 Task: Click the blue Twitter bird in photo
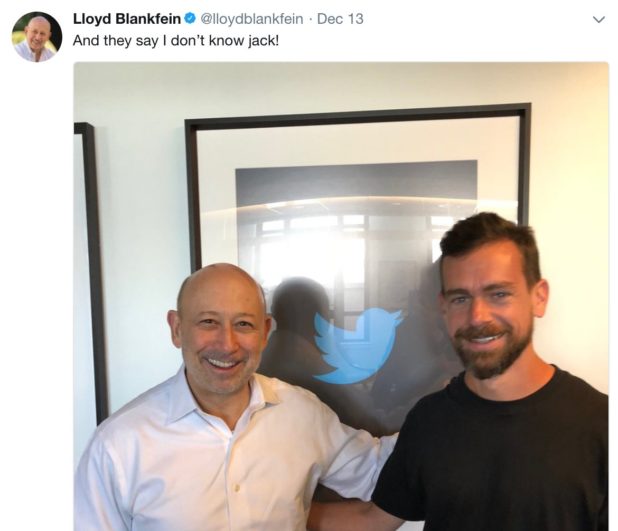[x=357, y=346]
